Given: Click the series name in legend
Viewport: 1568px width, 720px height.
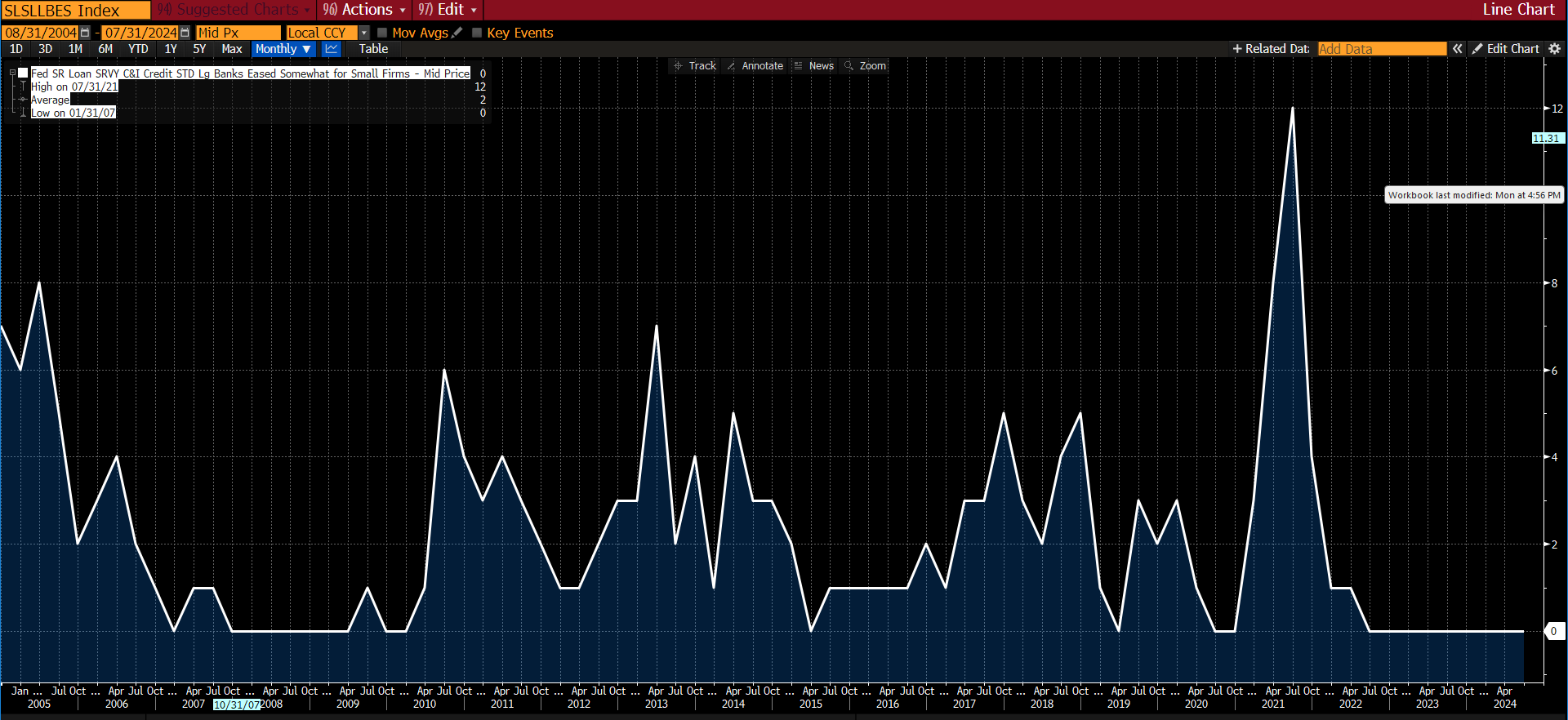Looking at the screenshot, I should (251, 73).
